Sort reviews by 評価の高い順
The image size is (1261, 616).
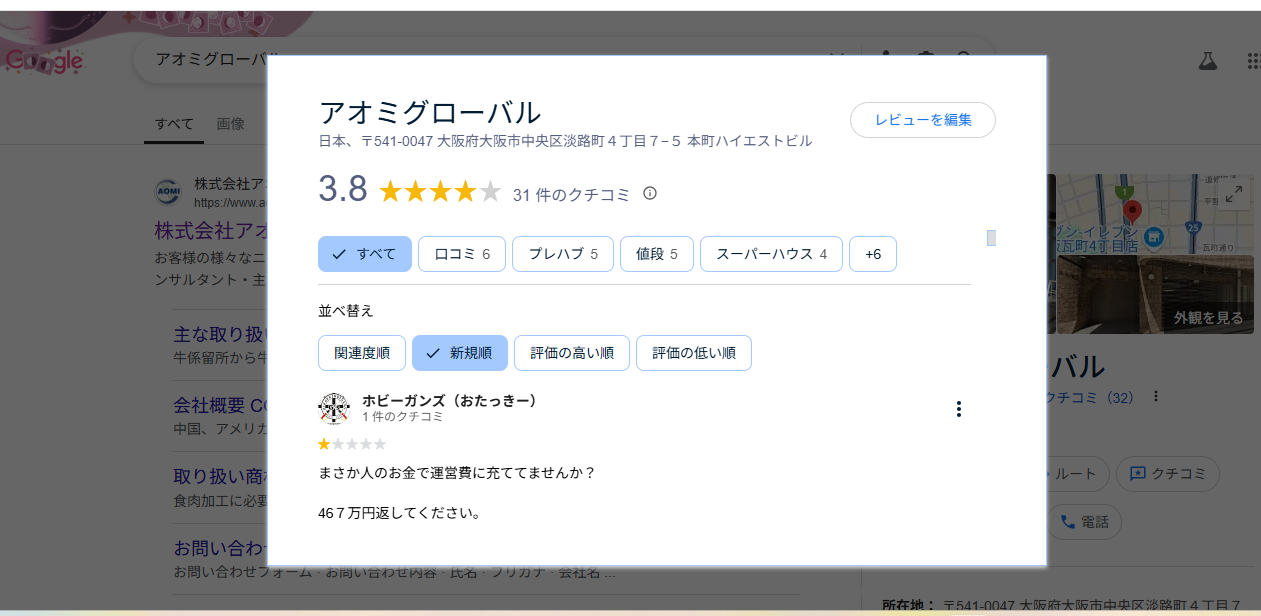pyautogui.click(x=572, y=353)
